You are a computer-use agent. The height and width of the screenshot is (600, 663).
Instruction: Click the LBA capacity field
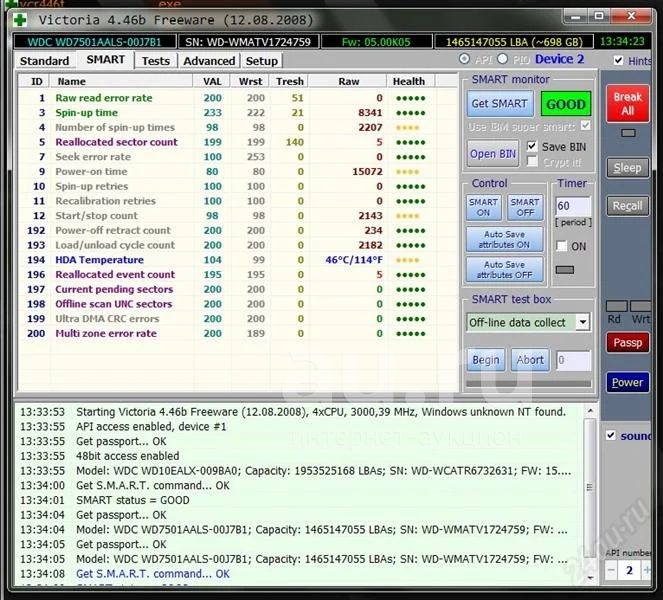514,42
